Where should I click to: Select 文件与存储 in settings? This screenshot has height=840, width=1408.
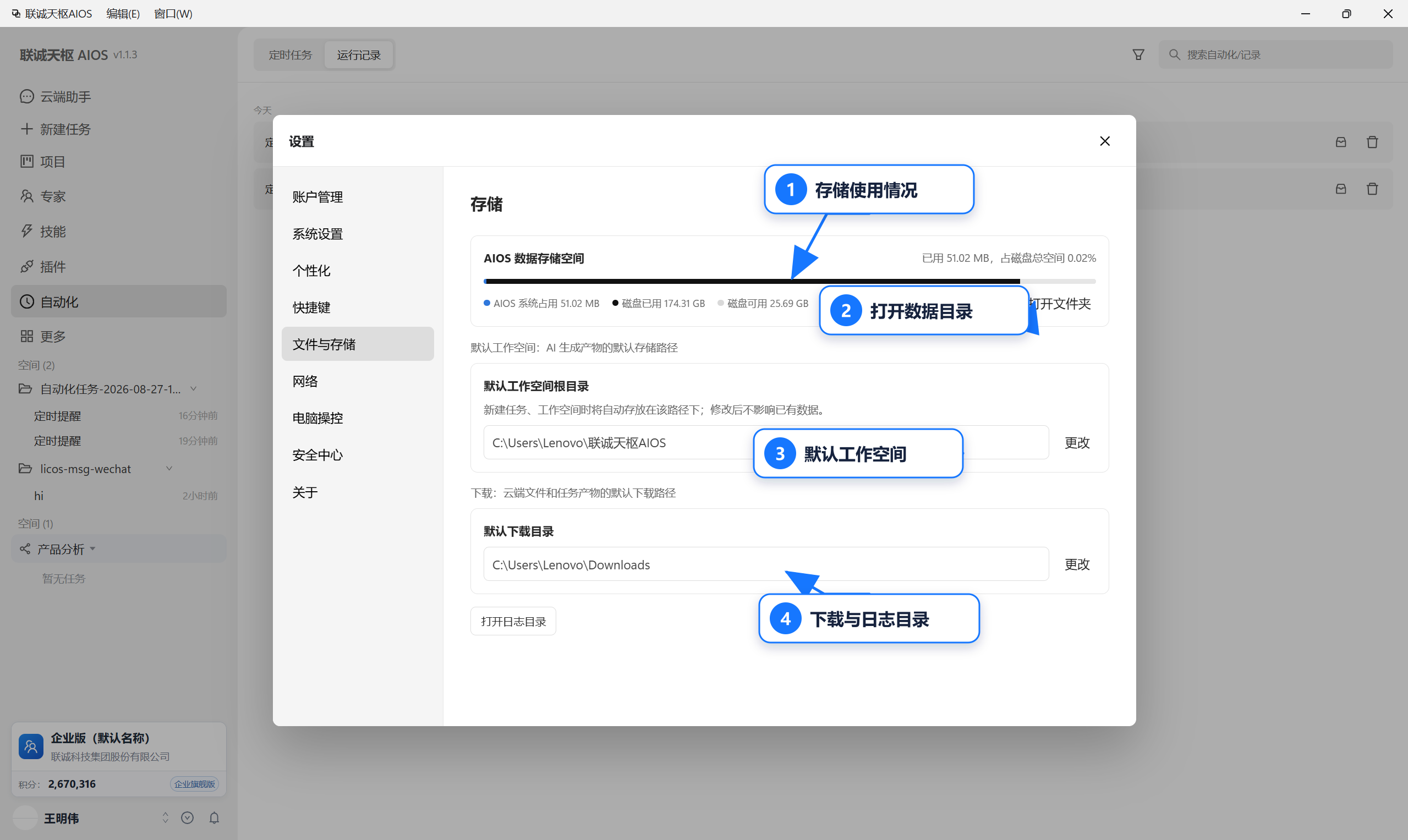coord(358,344)
